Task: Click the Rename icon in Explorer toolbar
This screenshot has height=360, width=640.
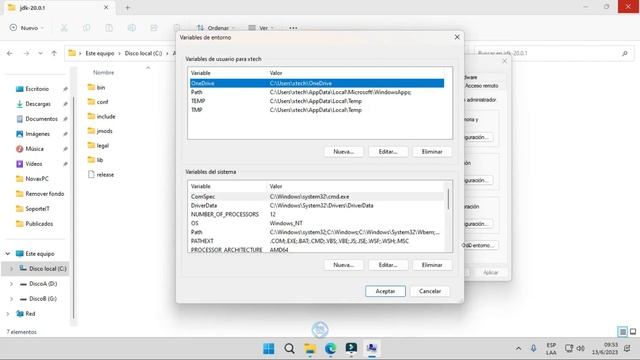Action: pos(131,28)
